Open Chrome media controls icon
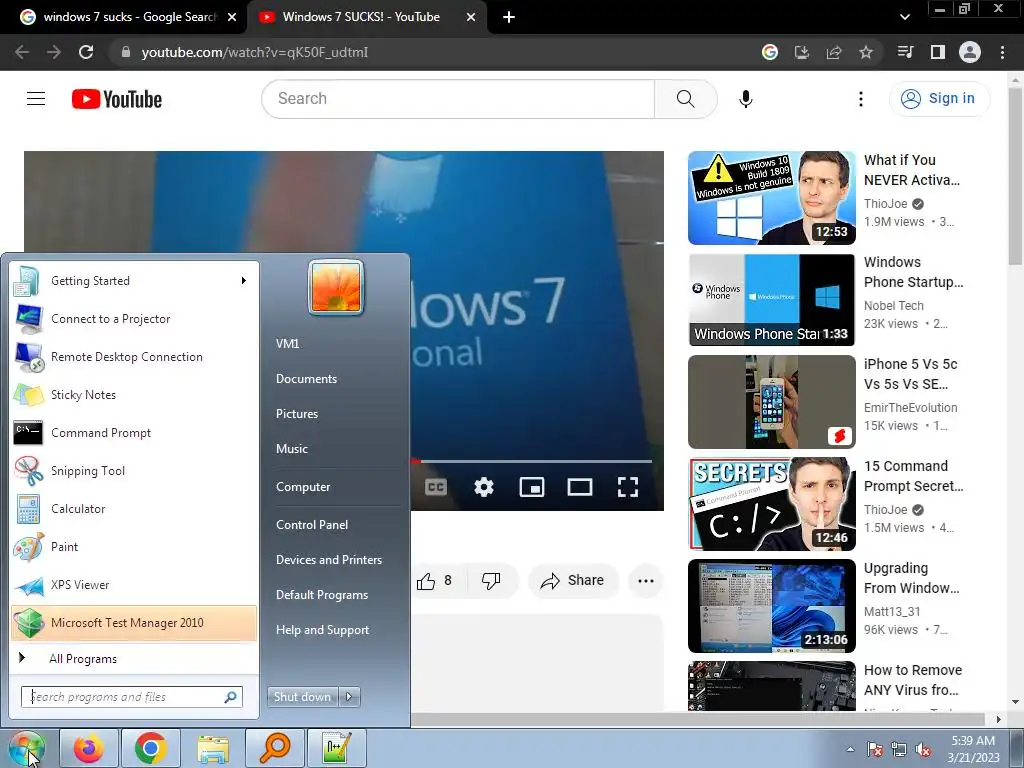Viewport: 1024px width, 768px height. tap(906, 52)
